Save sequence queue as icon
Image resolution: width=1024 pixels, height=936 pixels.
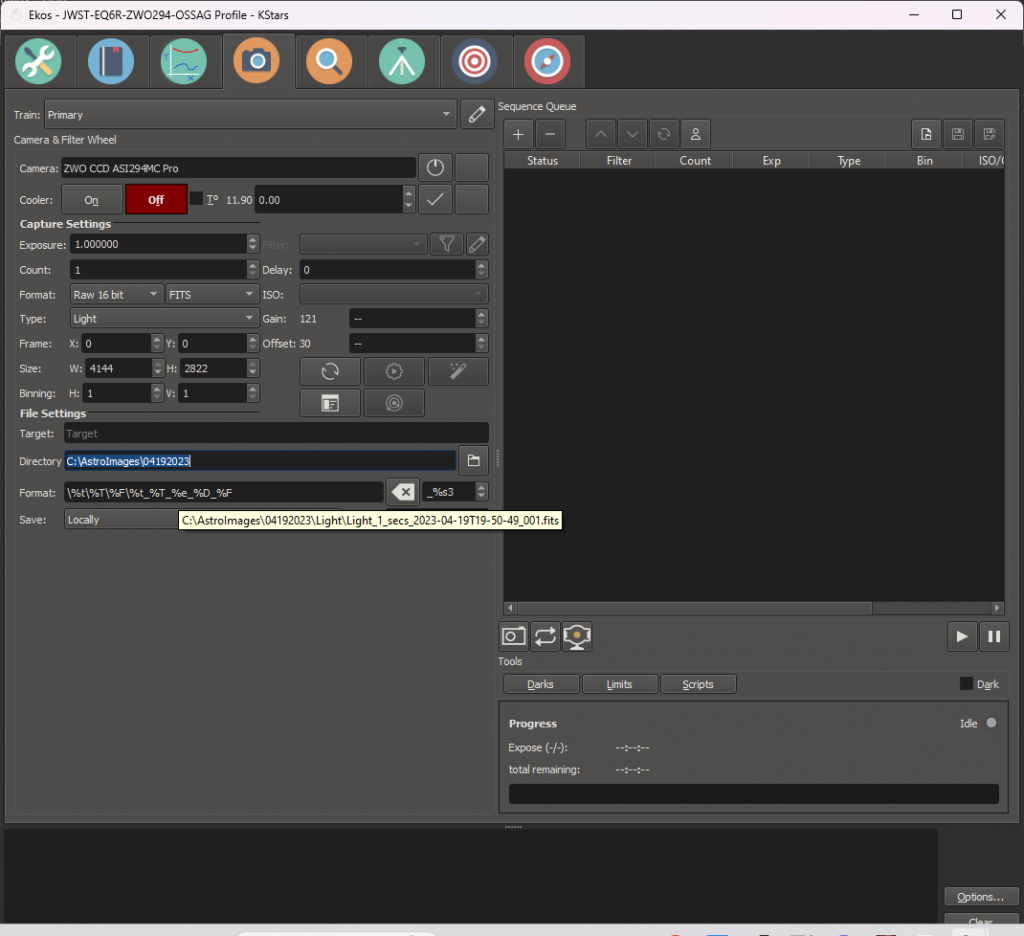[x=989, y=135]
